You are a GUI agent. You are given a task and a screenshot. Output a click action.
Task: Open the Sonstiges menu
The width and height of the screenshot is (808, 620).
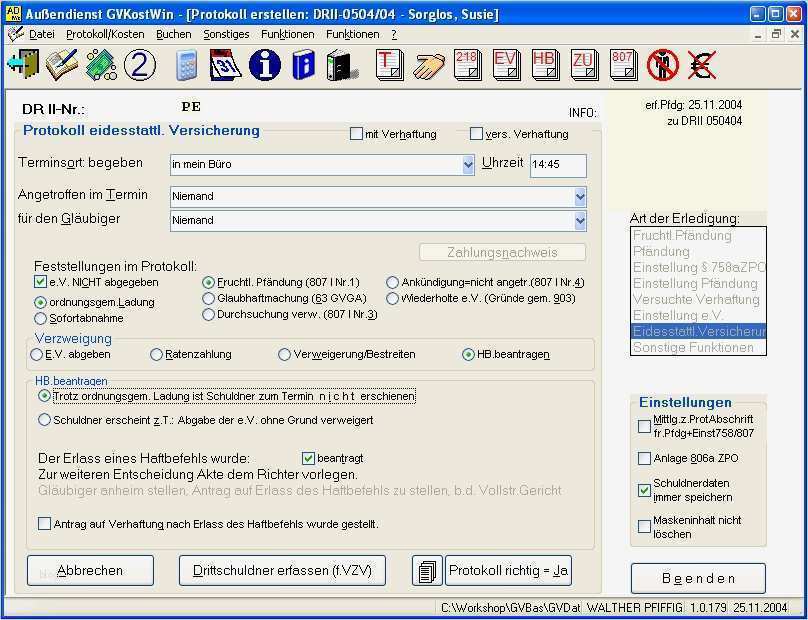[226, 34]
